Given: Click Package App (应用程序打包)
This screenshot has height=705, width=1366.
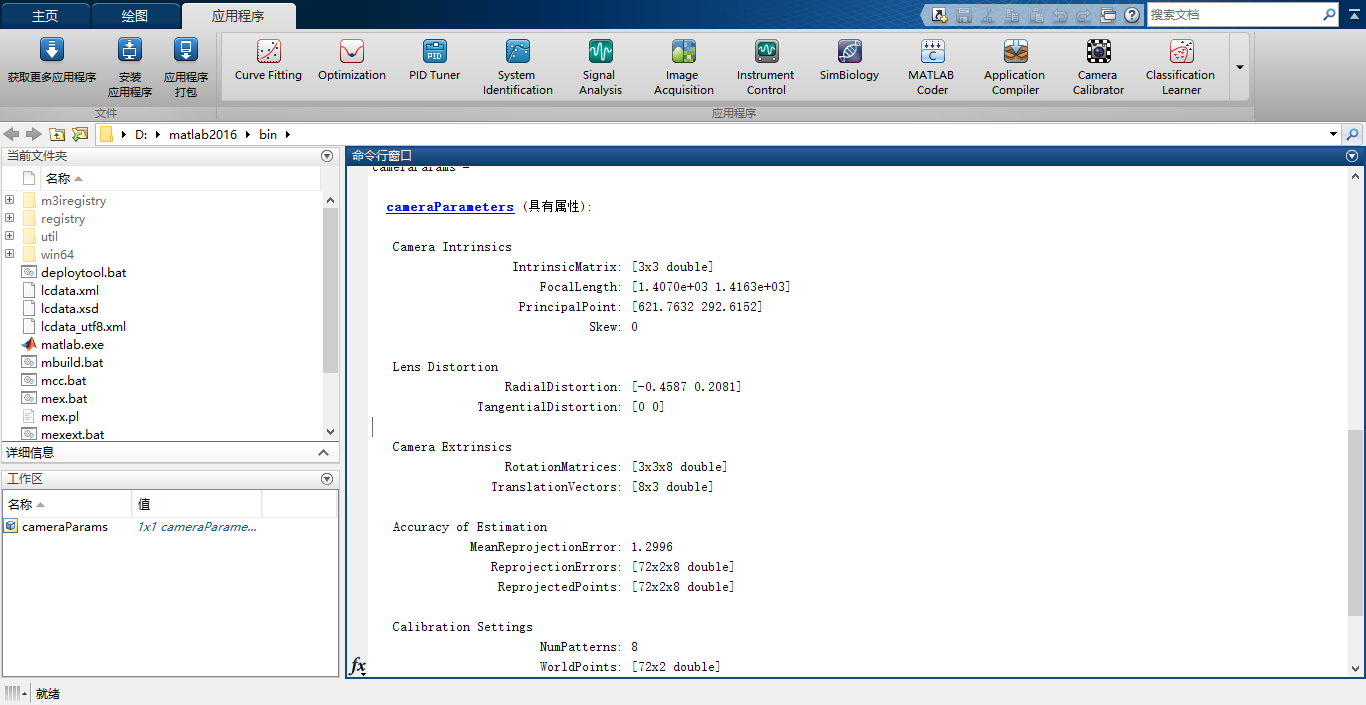Looking at the screenshot, I should tap(186, 67).
